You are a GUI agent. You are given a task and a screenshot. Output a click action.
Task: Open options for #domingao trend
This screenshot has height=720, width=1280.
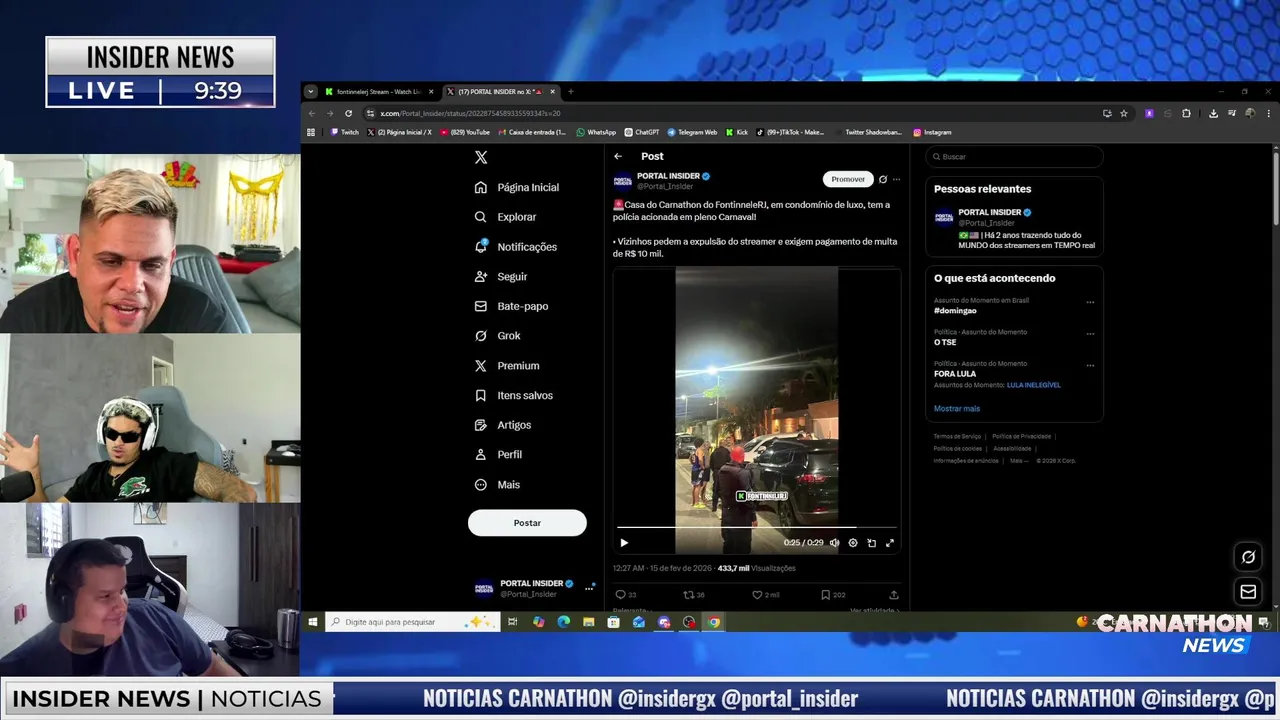(1090, 302)
